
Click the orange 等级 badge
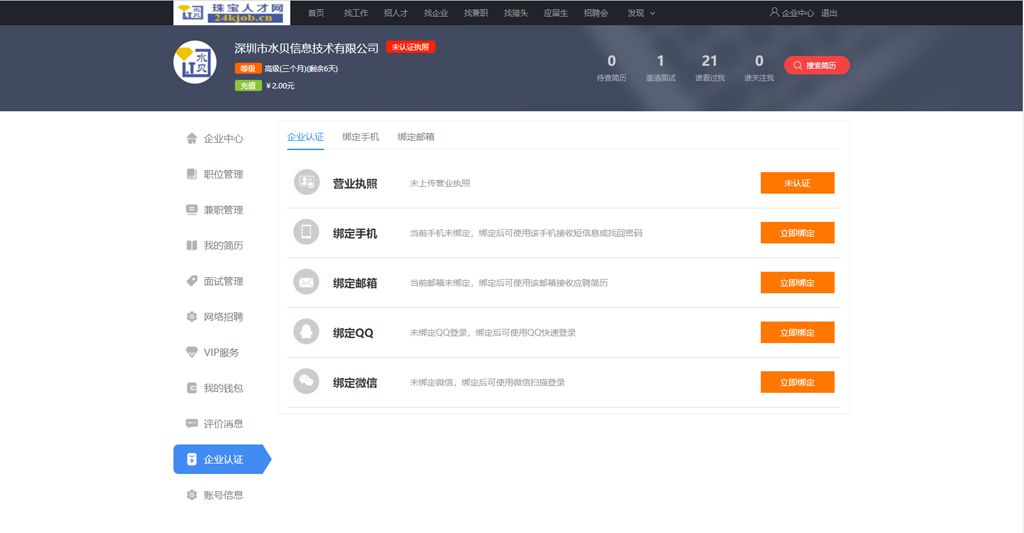pos(248,69)
